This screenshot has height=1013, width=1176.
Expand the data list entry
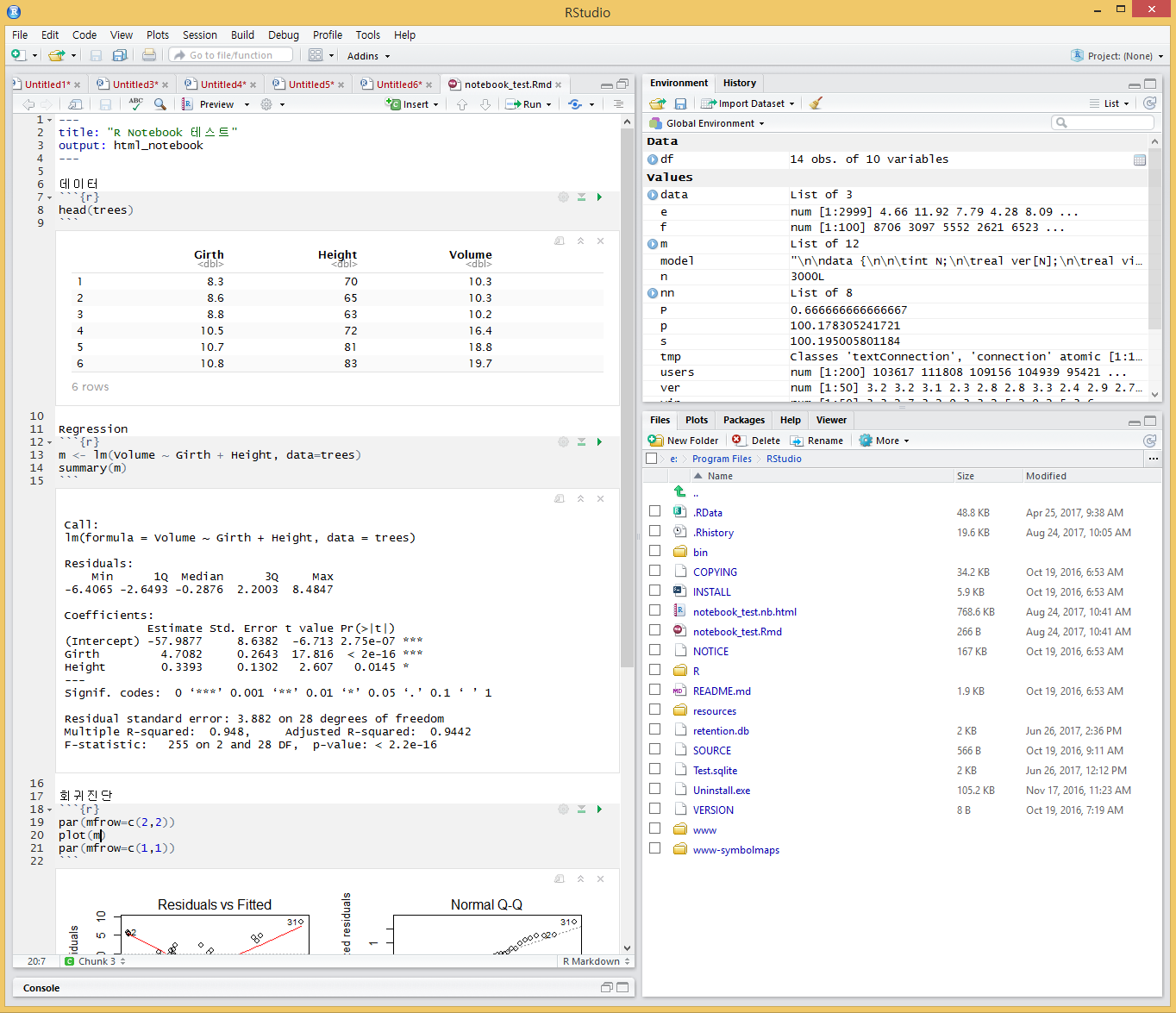[653, 195]
